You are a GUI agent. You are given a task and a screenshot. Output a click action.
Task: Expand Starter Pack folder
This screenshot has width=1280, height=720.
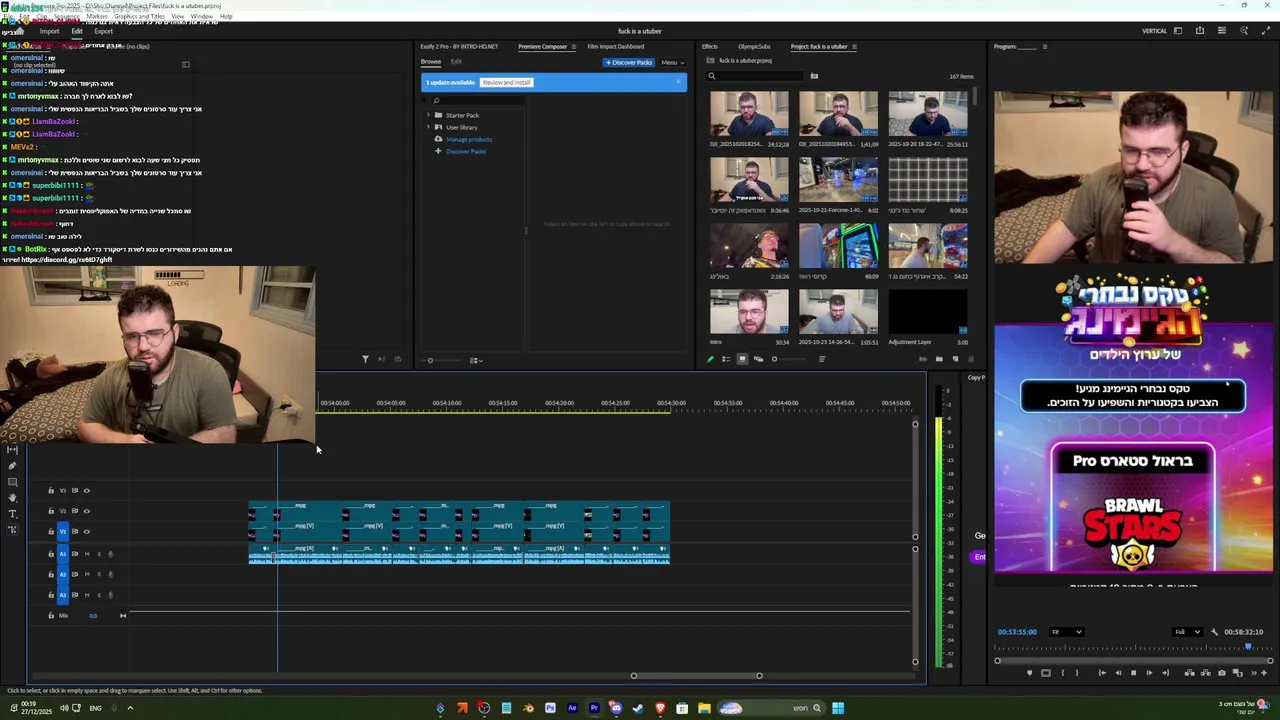(x=429, y=115)
